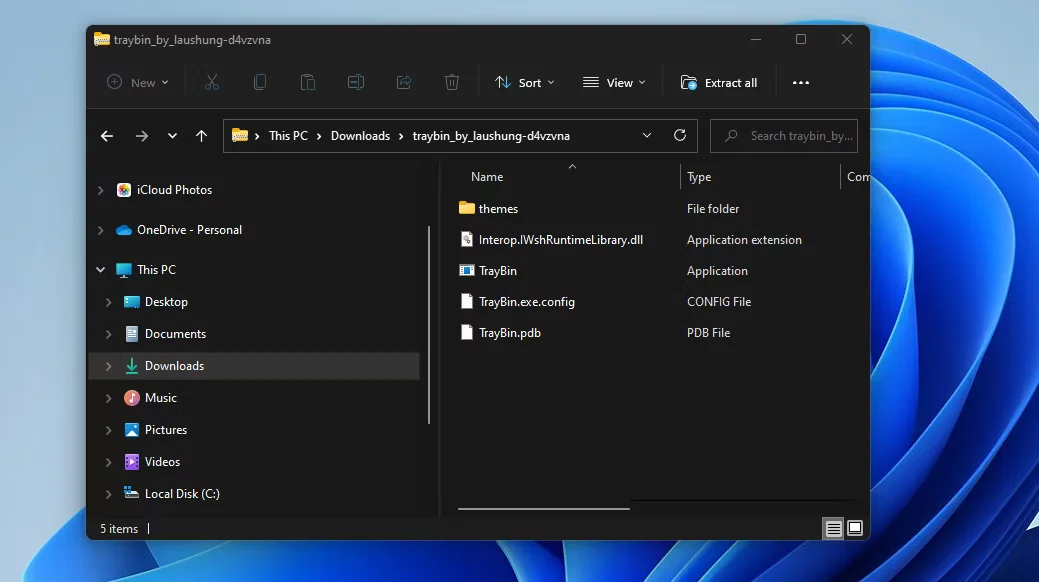This screenshot has width=1039, height=582.
Task: Click the Copy icon in the toolbar
Action: point(259,82)
